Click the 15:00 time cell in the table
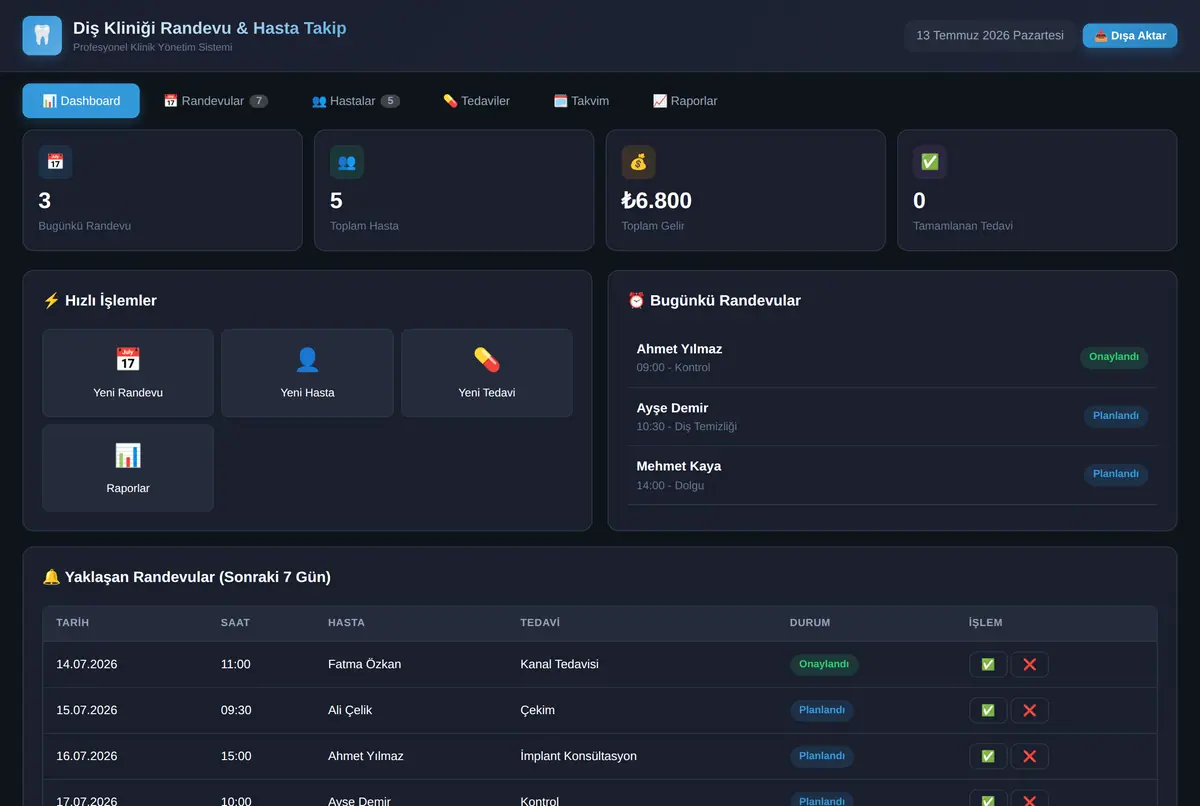This screenshot has width=1200, height=806. (x=236, y=756)
